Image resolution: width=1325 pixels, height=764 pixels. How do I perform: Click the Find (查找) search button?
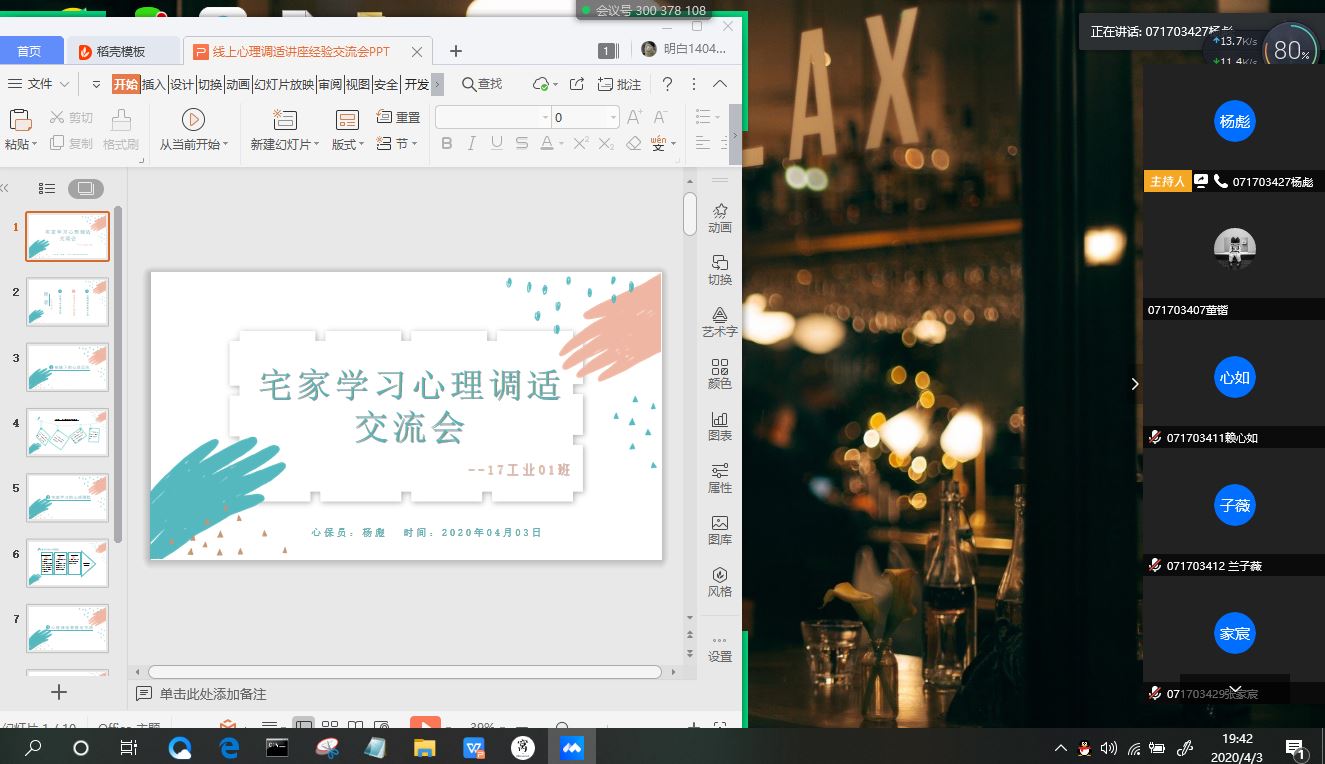(482, 84)
